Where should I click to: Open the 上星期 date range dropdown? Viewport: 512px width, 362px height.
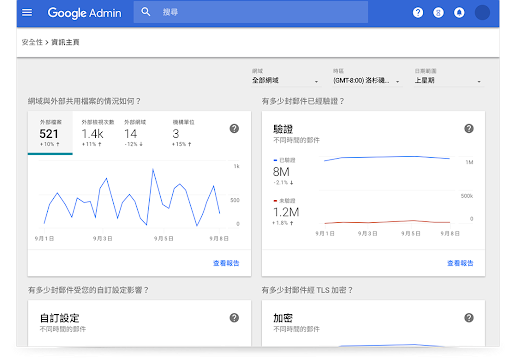tap(449, 80)
